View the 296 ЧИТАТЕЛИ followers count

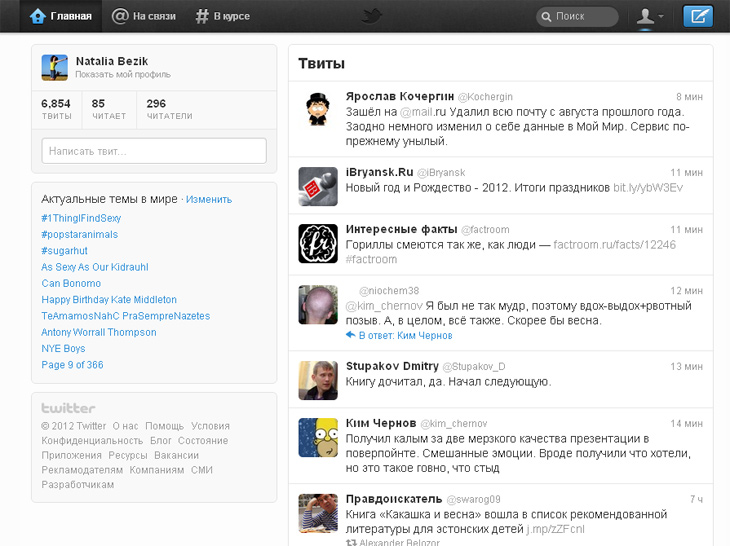pyautogui.click(x=169, y=109)
